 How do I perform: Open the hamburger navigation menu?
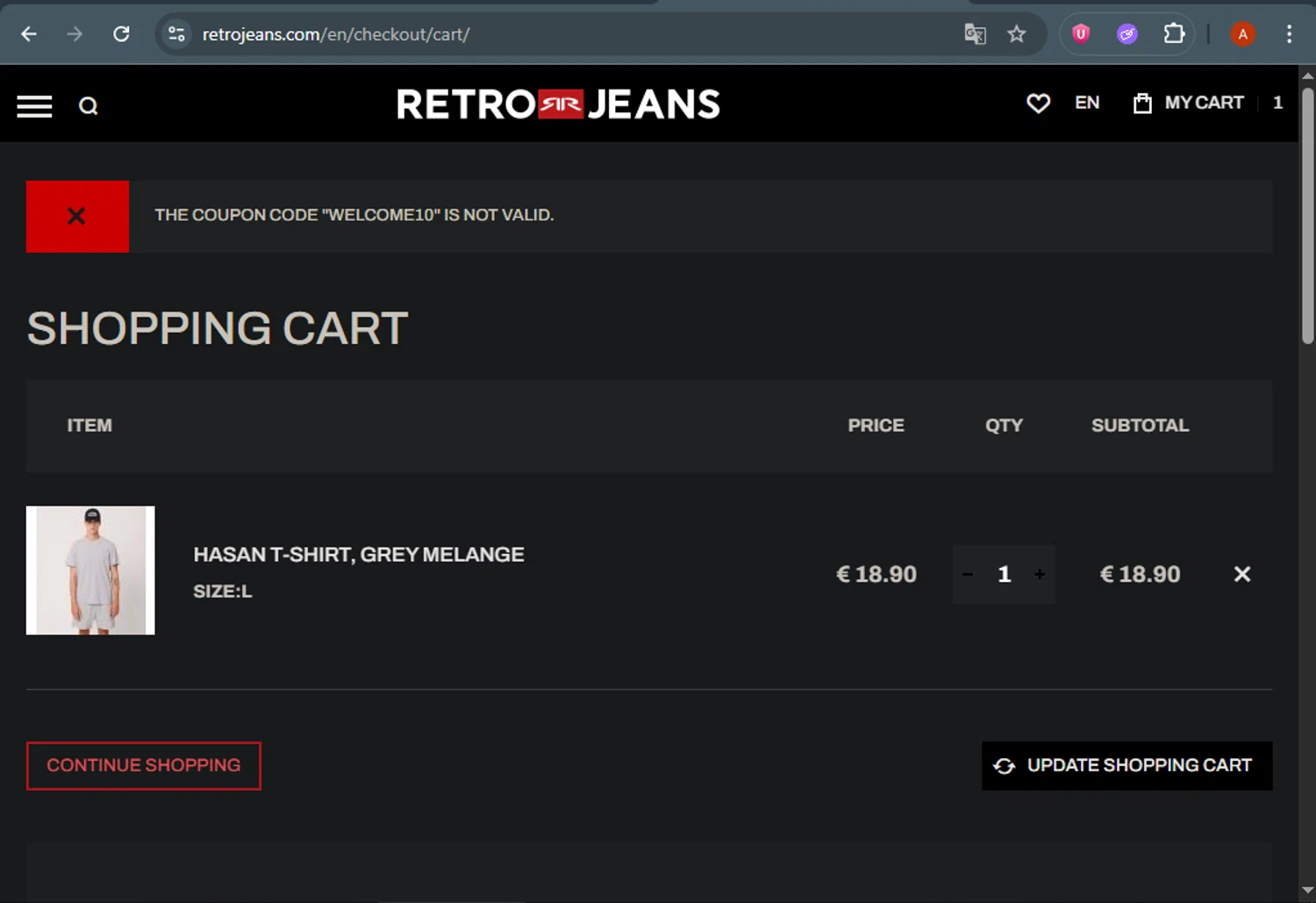(x=34, y=106)
